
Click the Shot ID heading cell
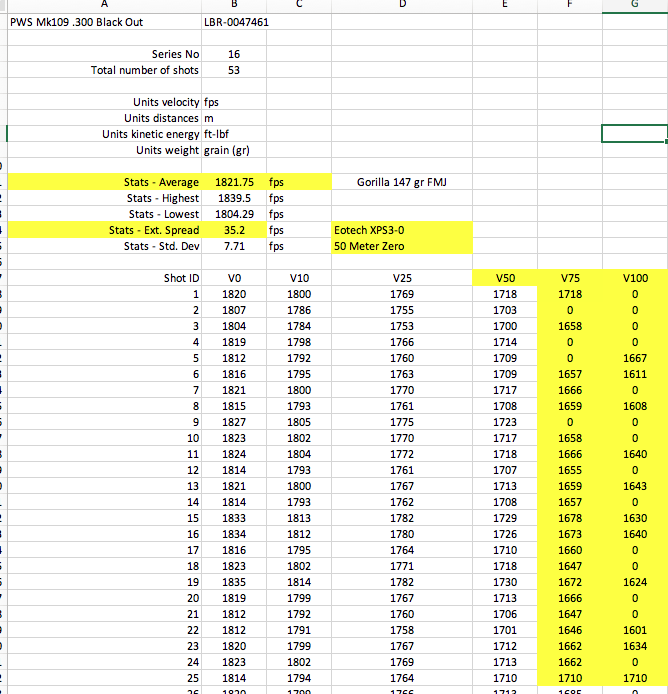coord(105,278)
